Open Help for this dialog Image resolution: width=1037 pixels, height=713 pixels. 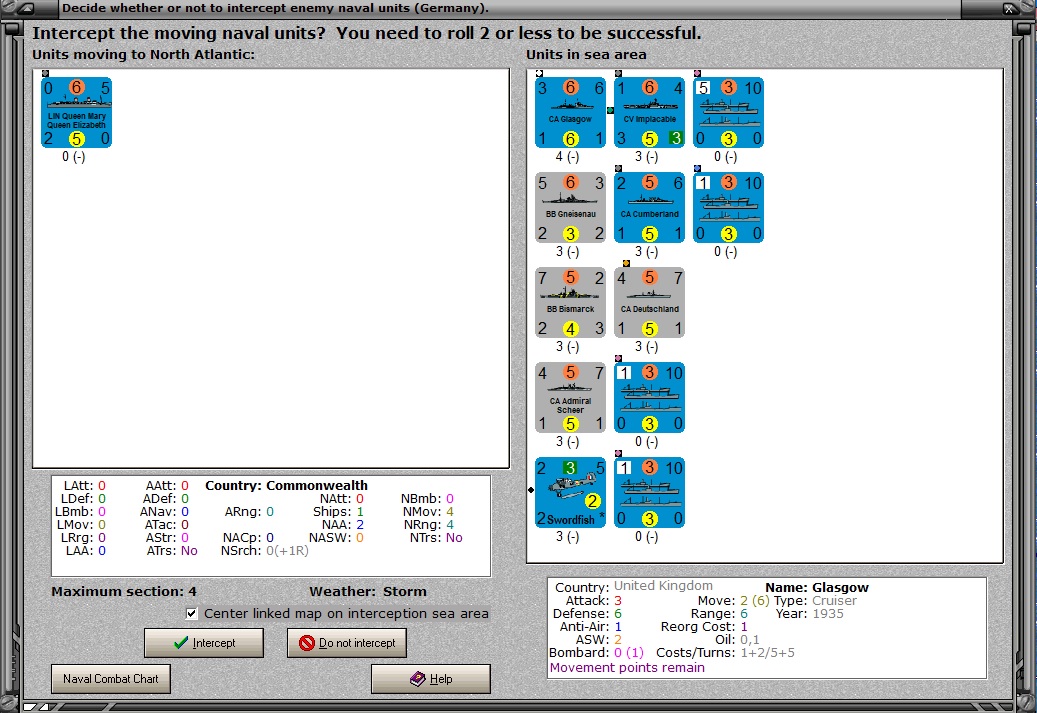click(431, 679)
